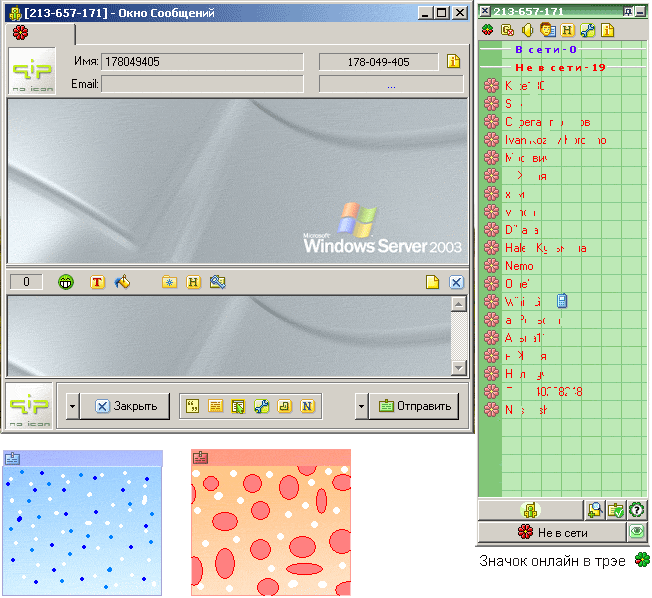This screenshot has height=598, width=652.
Task: Click the Имя field showing 178049405
Action: 202,62
